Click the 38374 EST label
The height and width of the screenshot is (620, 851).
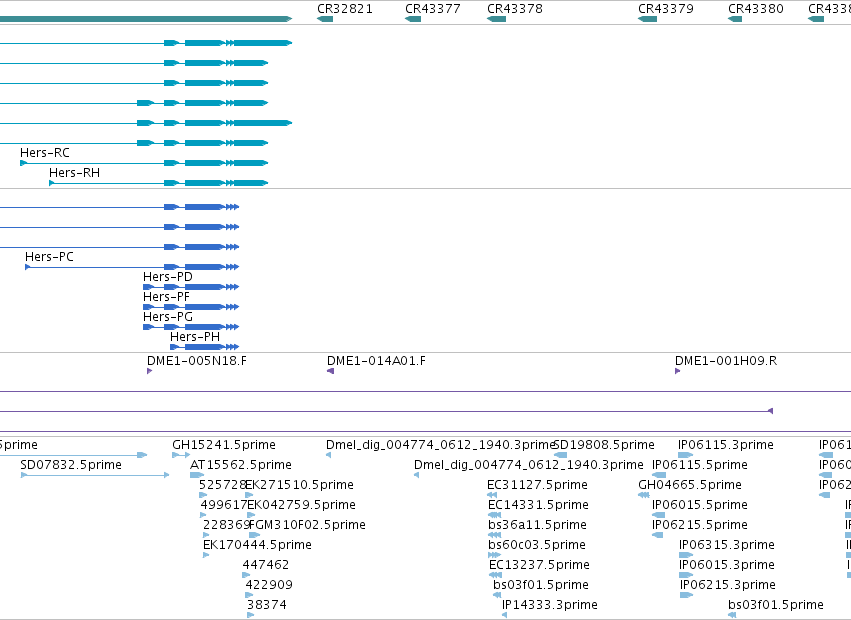(267, 605)
